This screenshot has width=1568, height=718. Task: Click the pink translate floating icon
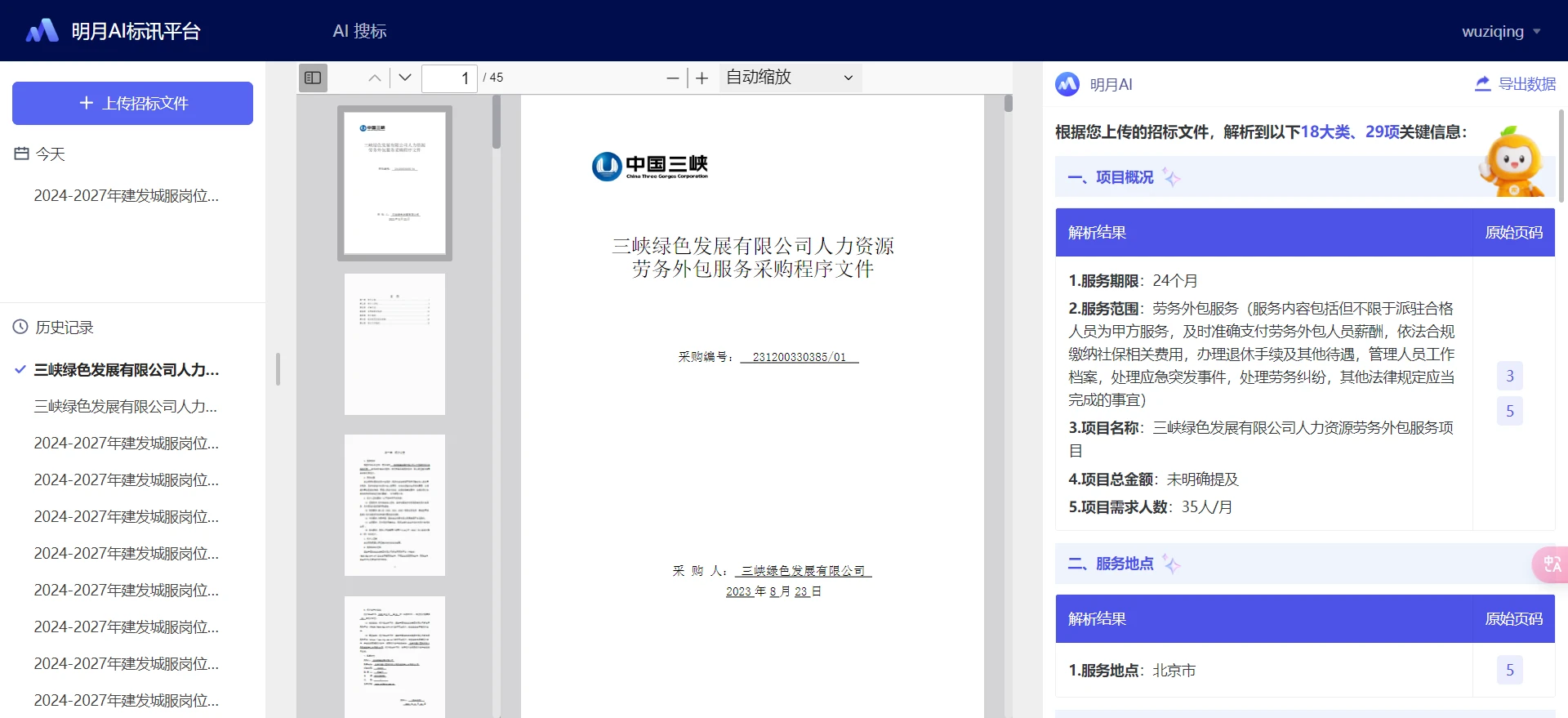click(1551, 564)
